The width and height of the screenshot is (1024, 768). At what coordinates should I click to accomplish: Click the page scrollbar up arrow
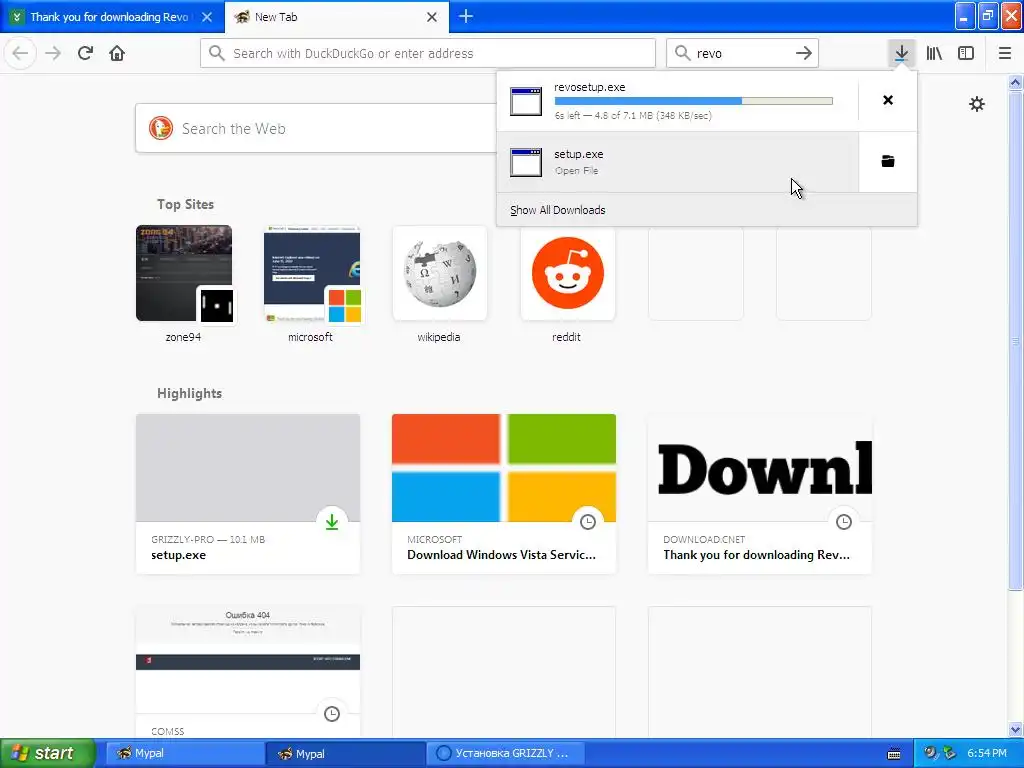click(x=1015, y=82)
